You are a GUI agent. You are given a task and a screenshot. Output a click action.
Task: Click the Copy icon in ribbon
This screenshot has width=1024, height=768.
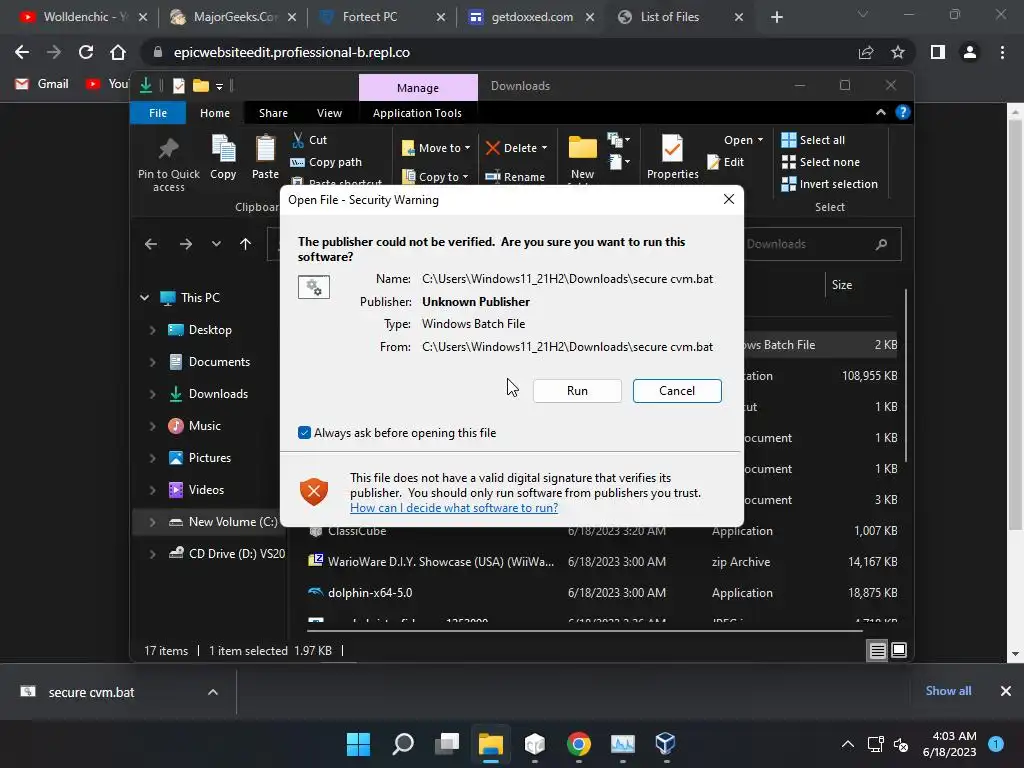(223, 149)
